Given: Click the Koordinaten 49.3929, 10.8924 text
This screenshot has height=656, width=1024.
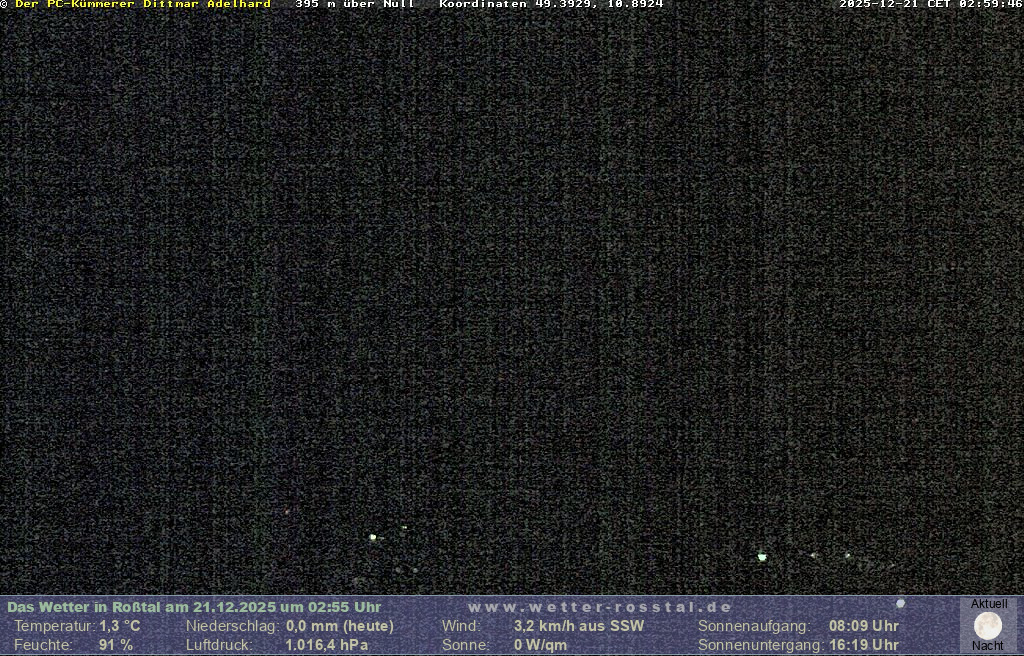Looking at the screenshot, I should [551, 5].
